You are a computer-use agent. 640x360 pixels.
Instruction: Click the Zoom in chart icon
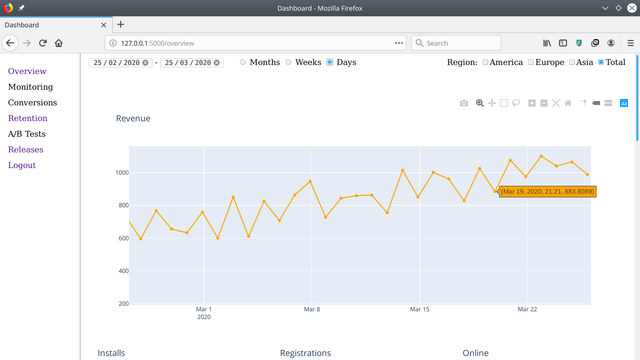click(x=532, y=103)
